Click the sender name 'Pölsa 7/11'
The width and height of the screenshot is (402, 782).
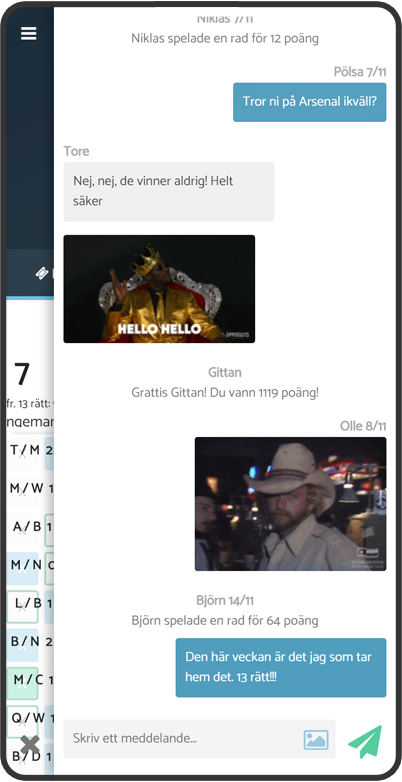[x=360, y=72]
